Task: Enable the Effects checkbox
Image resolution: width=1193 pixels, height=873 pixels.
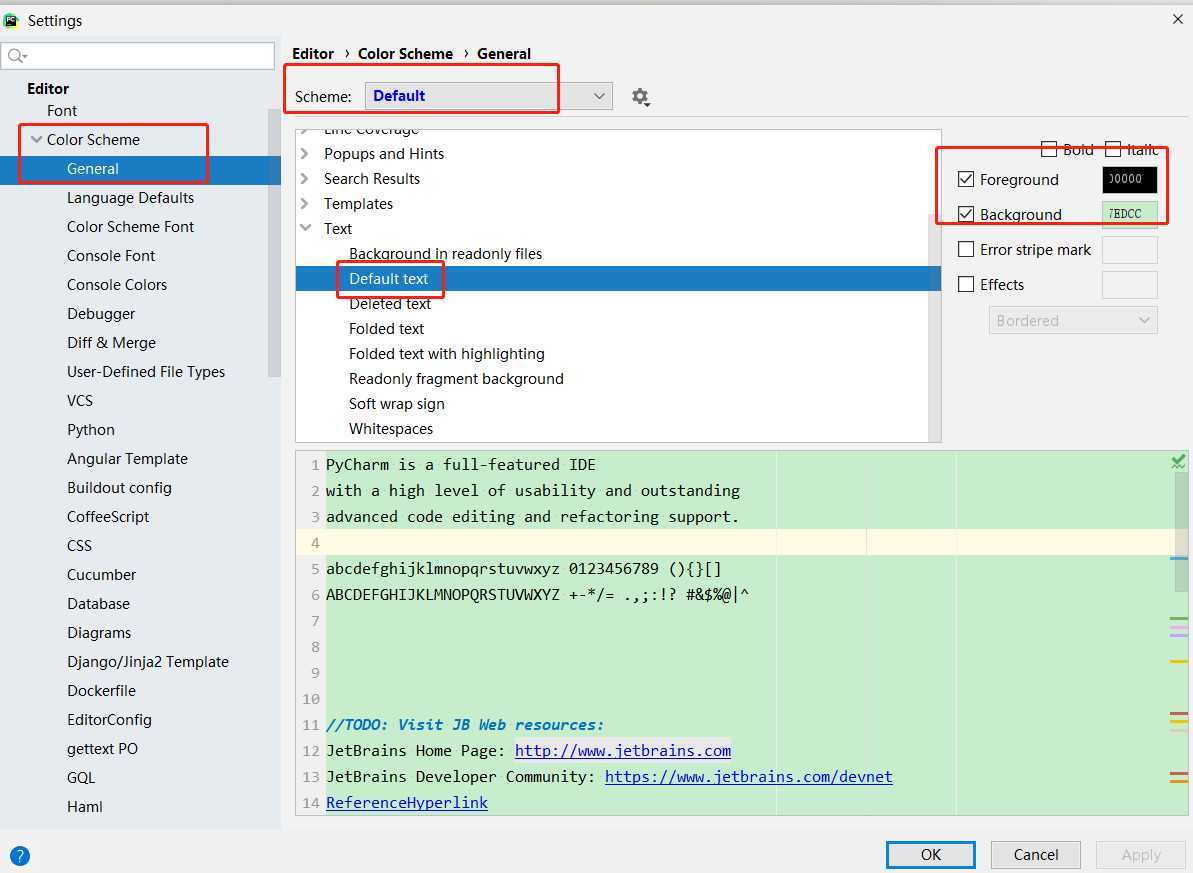Action: pos(966,284)
